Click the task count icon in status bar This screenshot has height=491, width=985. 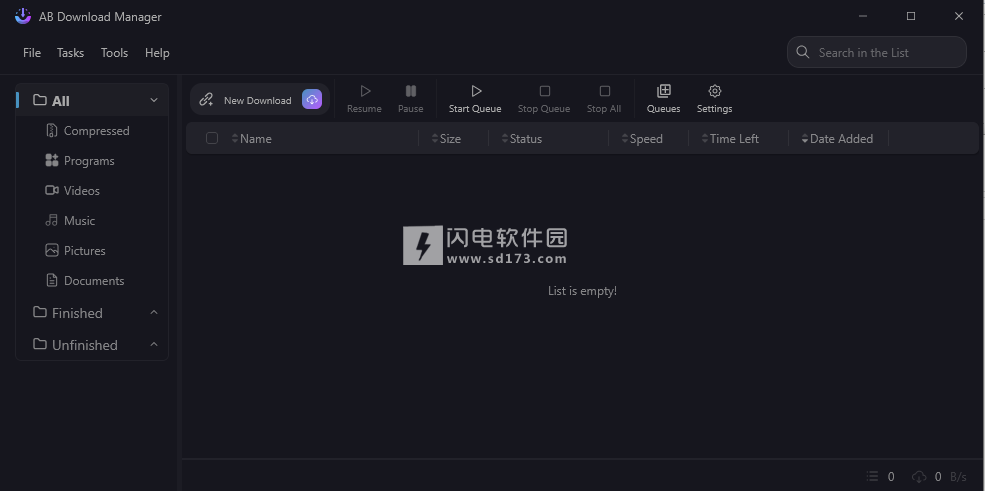click(x=872, y=477)
